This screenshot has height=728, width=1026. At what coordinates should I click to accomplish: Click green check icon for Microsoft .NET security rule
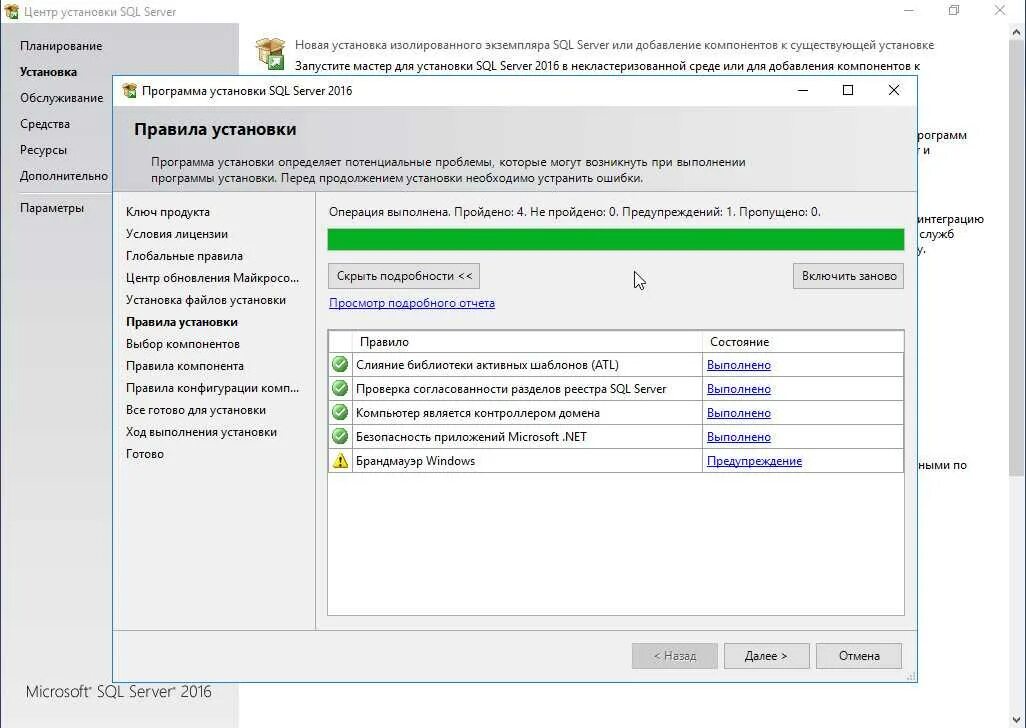[x=340, y=436]
